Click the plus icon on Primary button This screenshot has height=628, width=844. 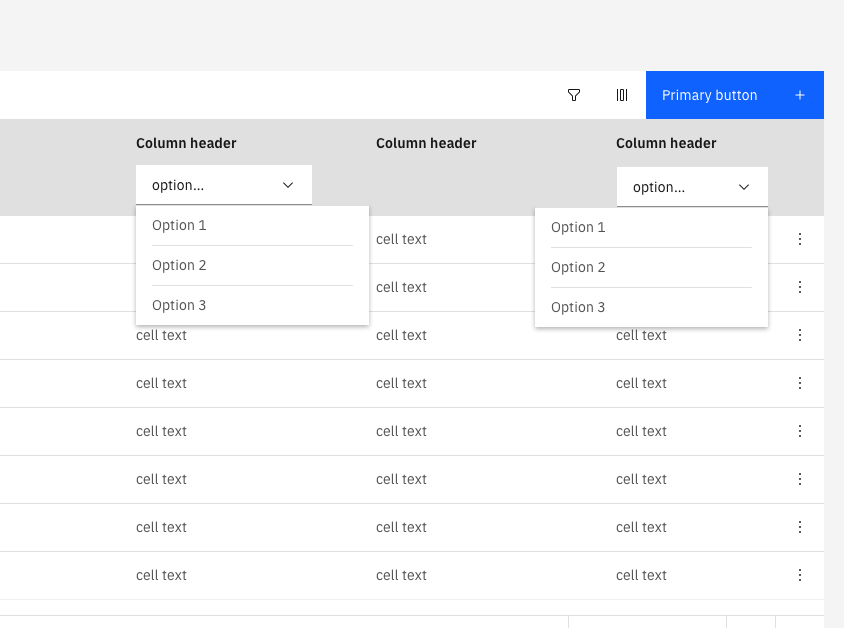(800, 95)
